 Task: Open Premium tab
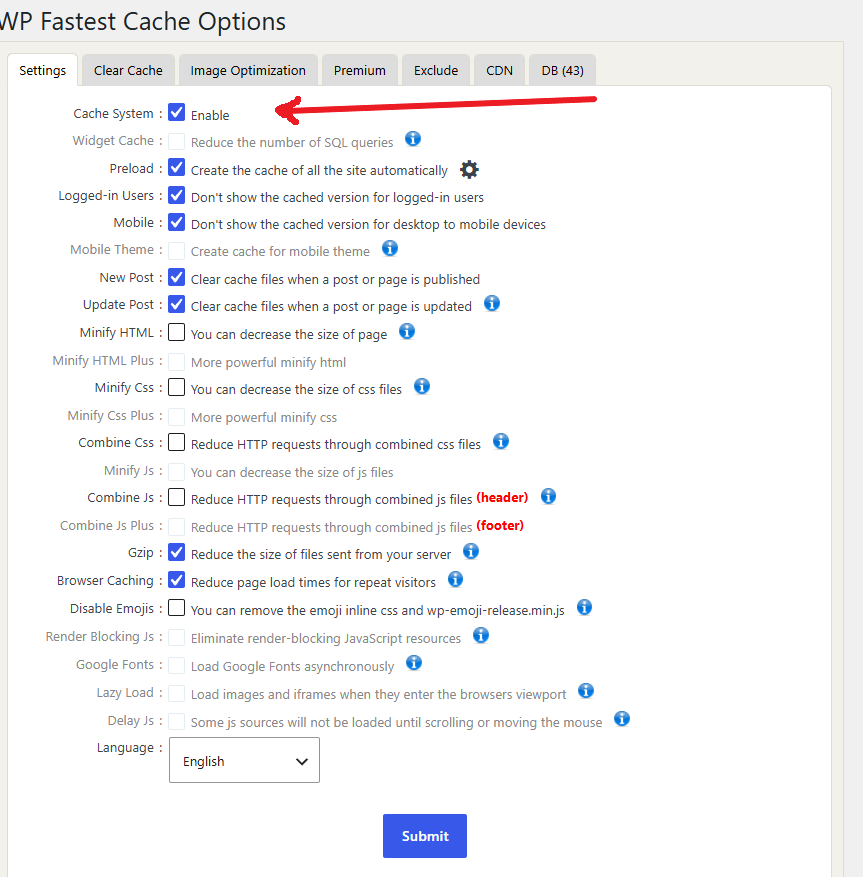[x=360, y=70]
